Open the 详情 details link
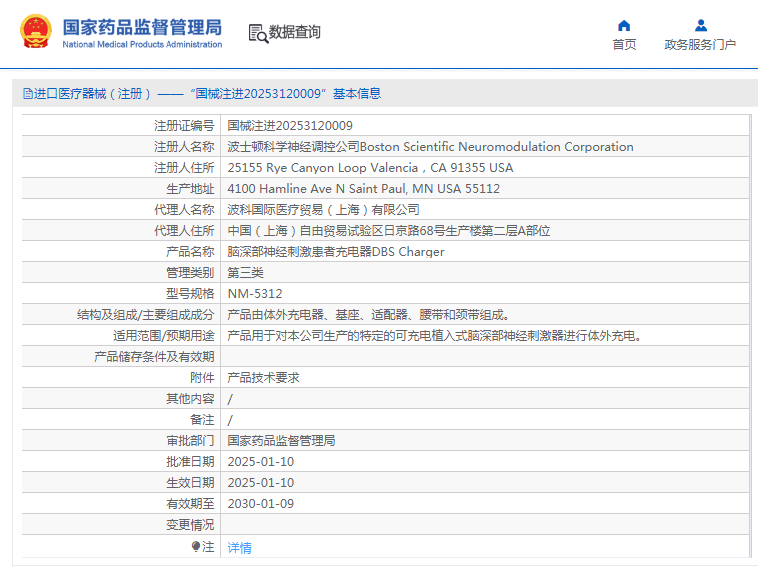This screenshot has width=758, height=567. (x=239, y=548)
